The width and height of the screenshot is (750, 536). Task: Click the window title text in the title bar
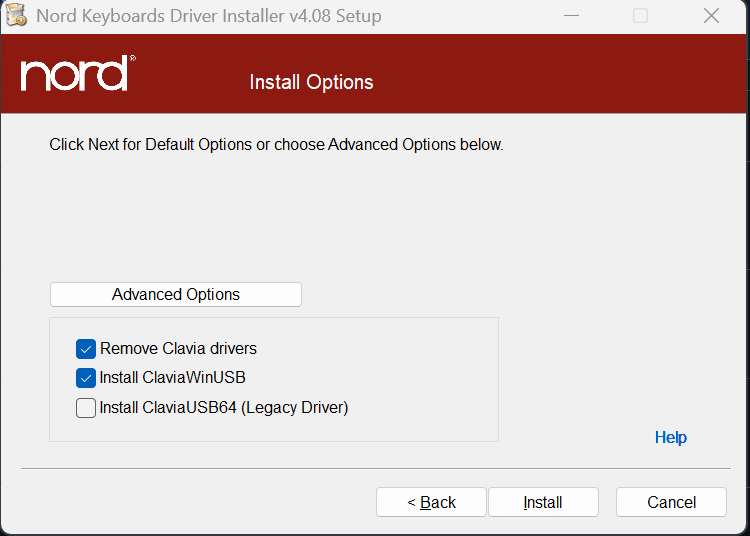tap(208, 16)
